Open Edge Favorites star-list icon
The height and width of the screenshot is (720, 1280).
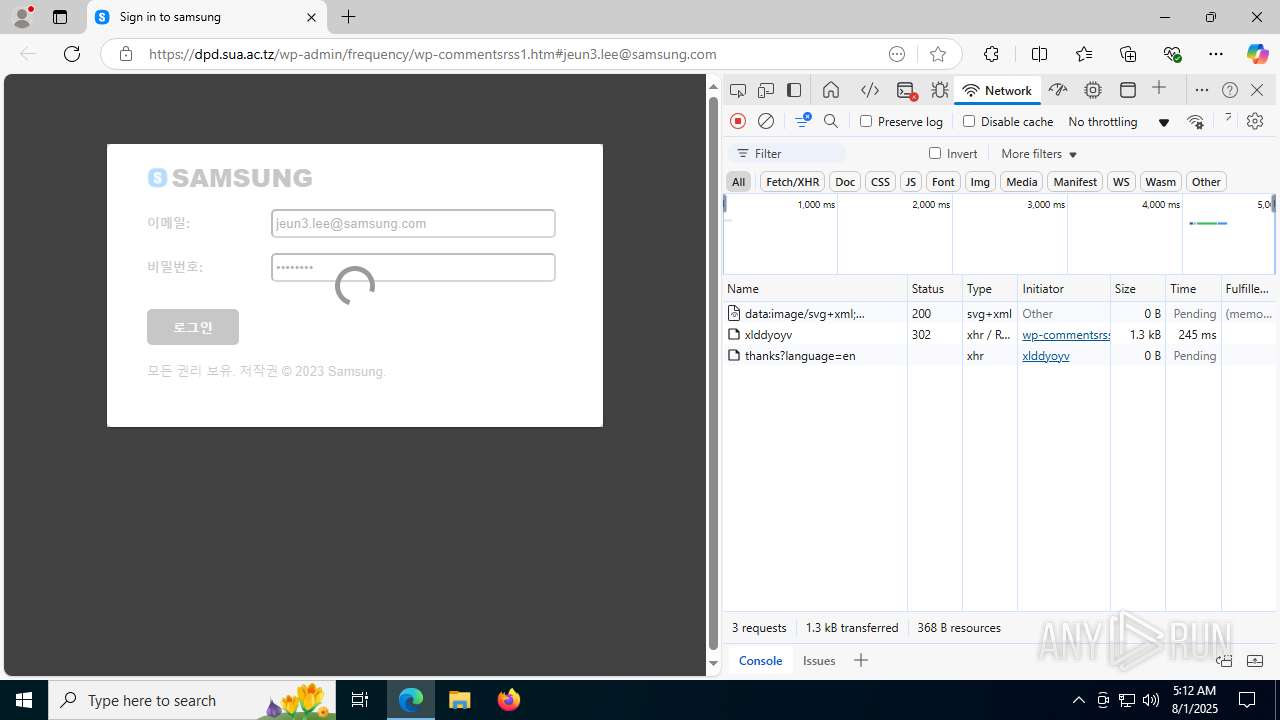click(1084, 54)
